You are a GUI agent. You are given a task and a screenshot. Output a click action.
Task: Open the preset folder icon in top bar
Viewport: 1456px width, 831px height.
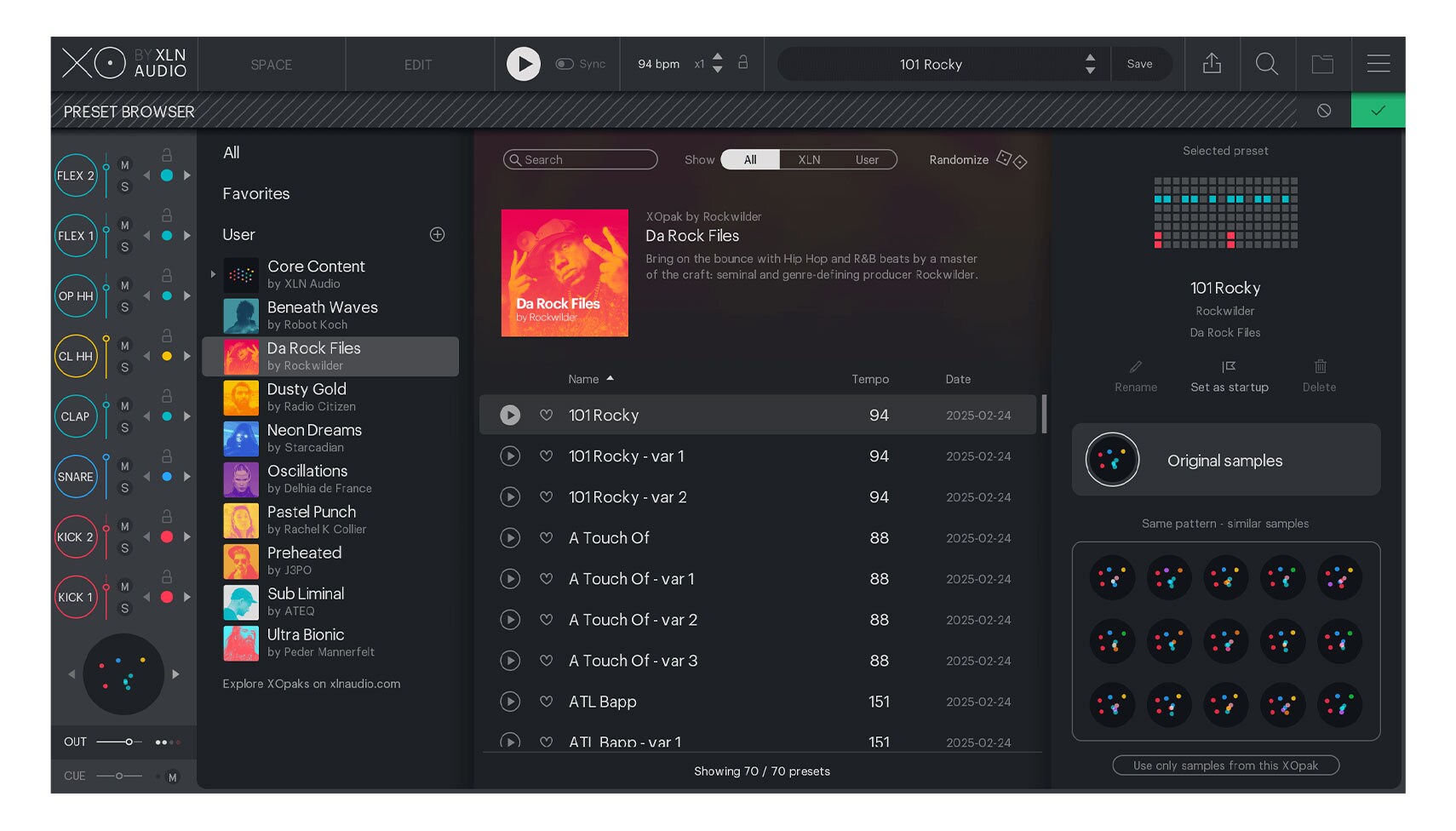(1322, 64)
